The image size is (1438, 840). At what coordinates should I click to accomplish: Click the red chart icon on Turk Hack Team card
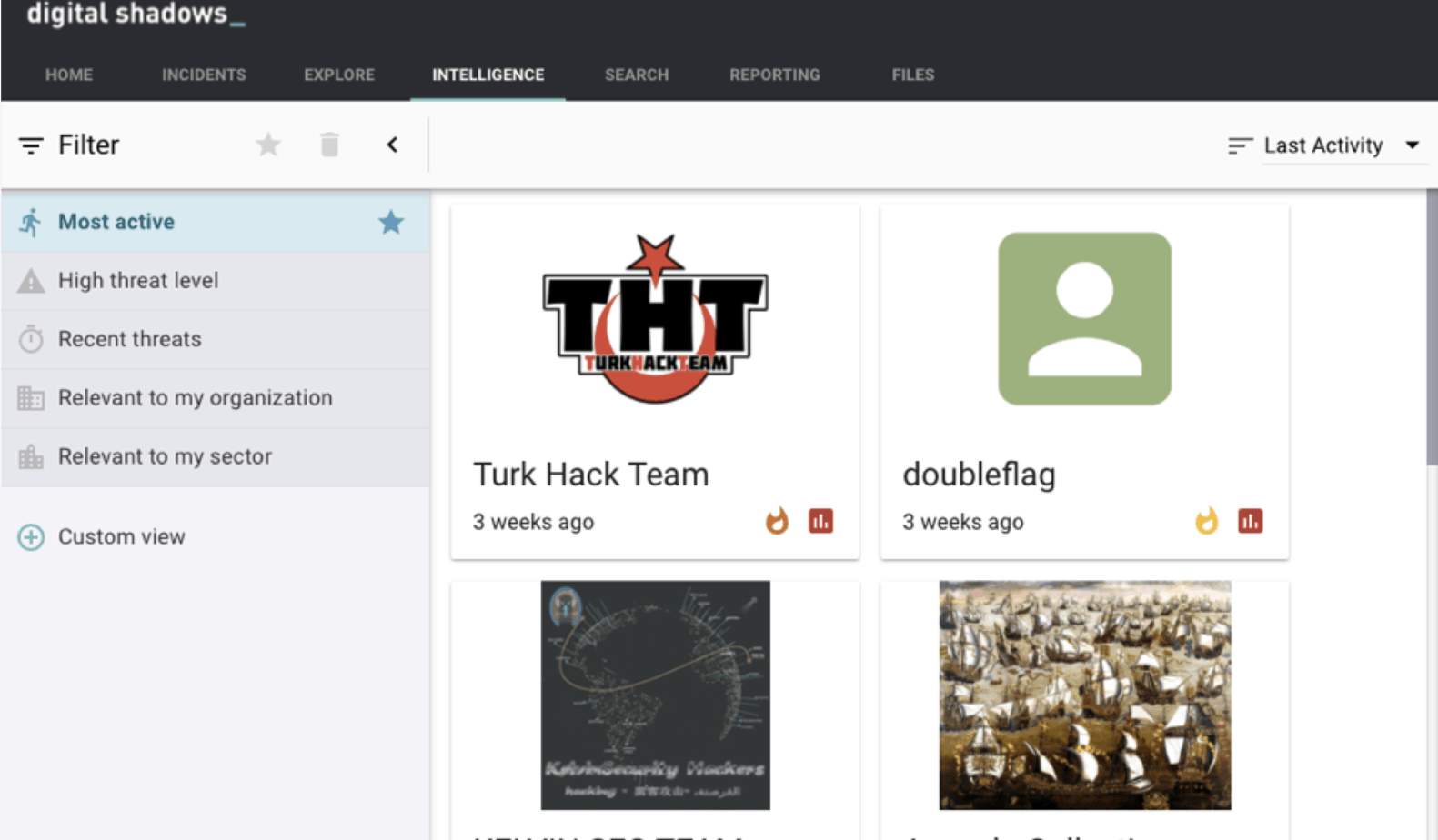(820, 521)
